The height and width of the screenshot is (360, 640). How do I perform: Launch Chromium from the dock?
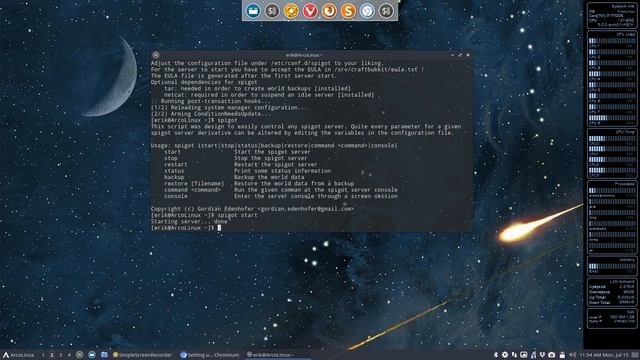[x=367, y=11]
